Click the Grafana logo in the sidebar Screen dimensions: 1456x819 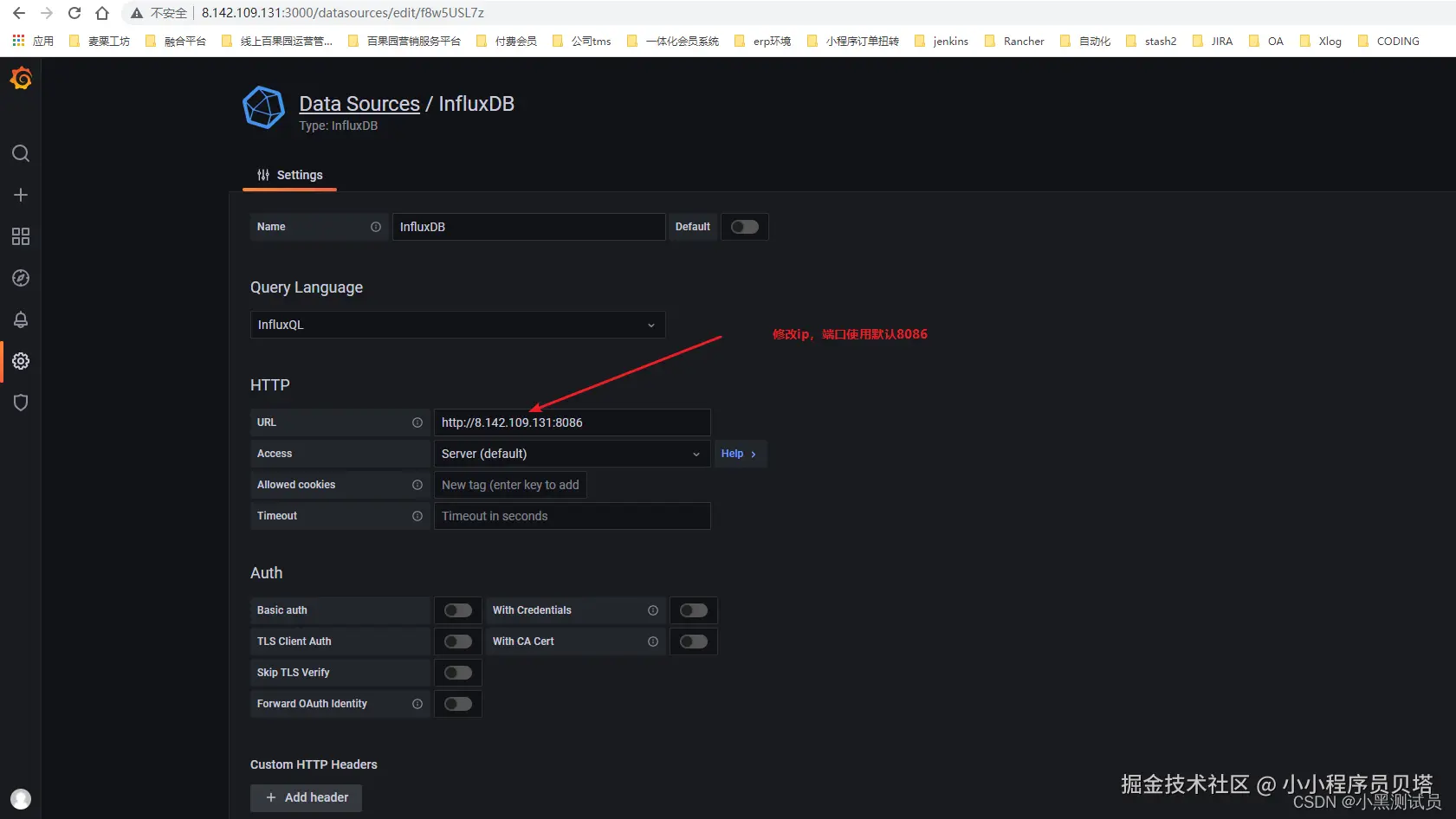click(x=21, y=79)
